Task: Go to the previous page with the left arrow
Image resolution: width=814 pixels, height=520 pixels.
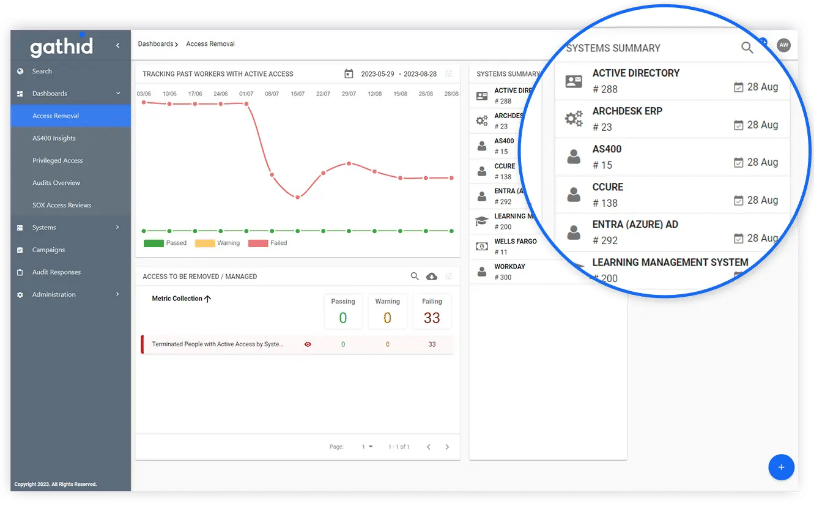Action: (428, 447)
